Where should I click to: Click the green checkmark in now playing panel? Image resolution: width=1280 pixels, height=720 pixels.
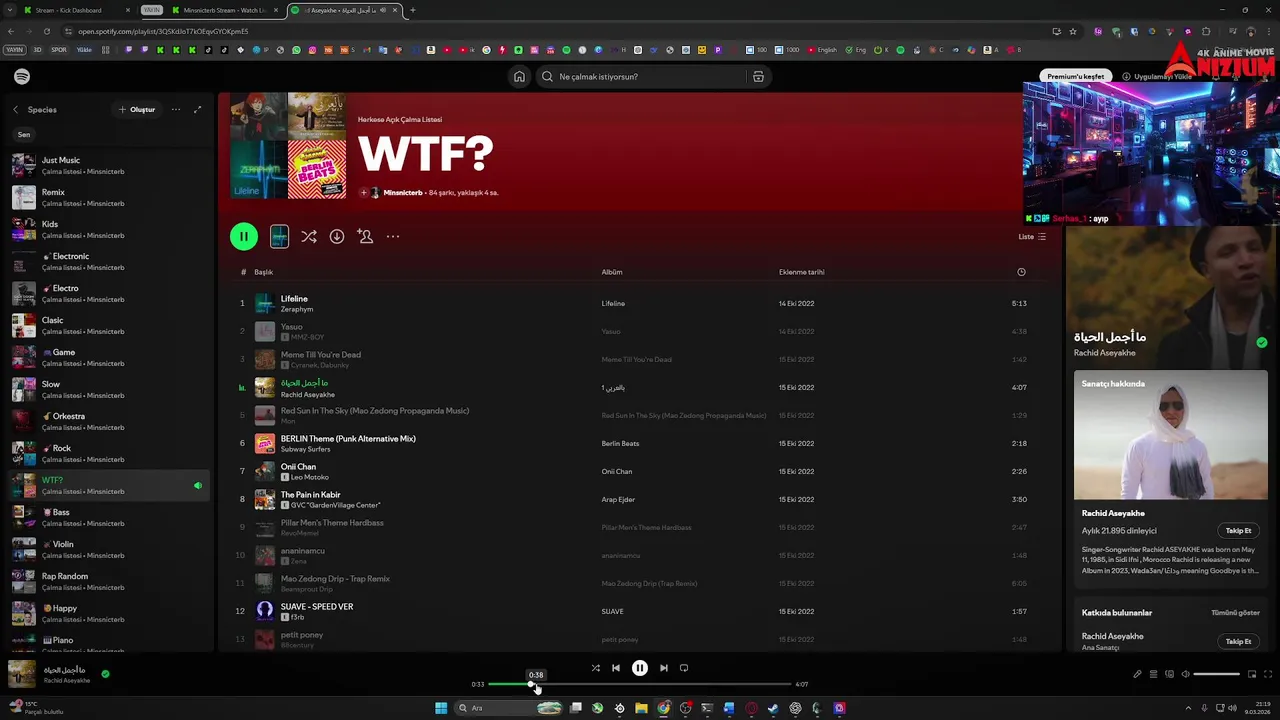coord(1261,342)
